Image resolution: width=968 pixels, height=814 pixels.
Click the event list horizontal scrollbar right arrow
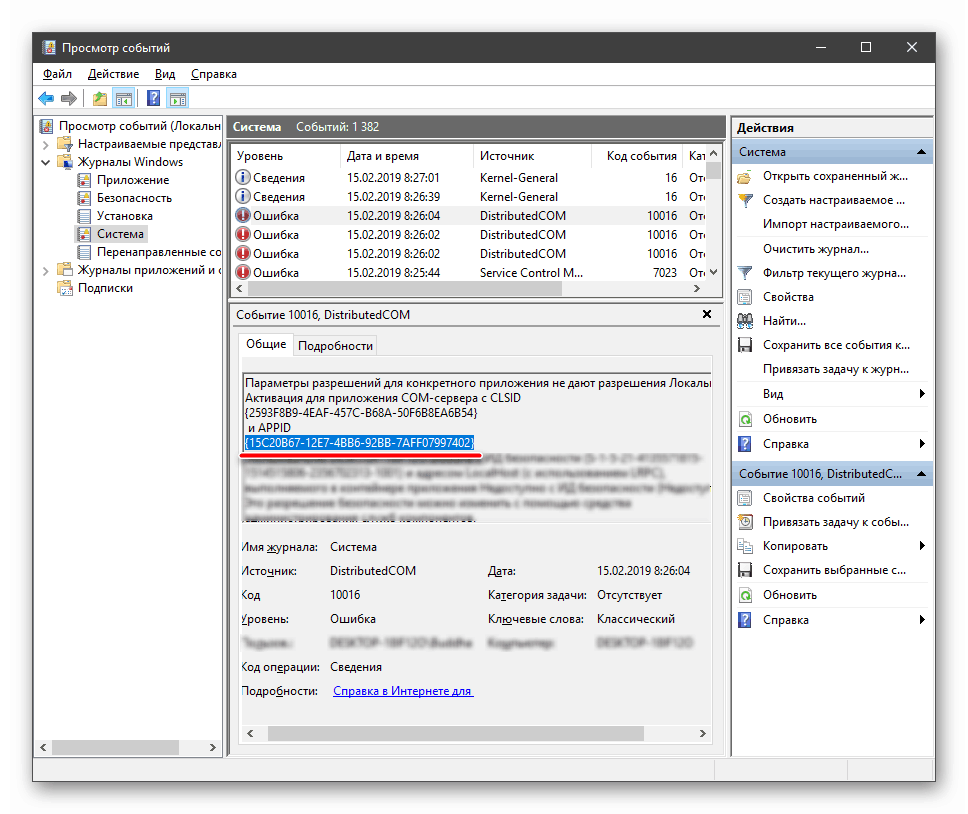(696, 288)
